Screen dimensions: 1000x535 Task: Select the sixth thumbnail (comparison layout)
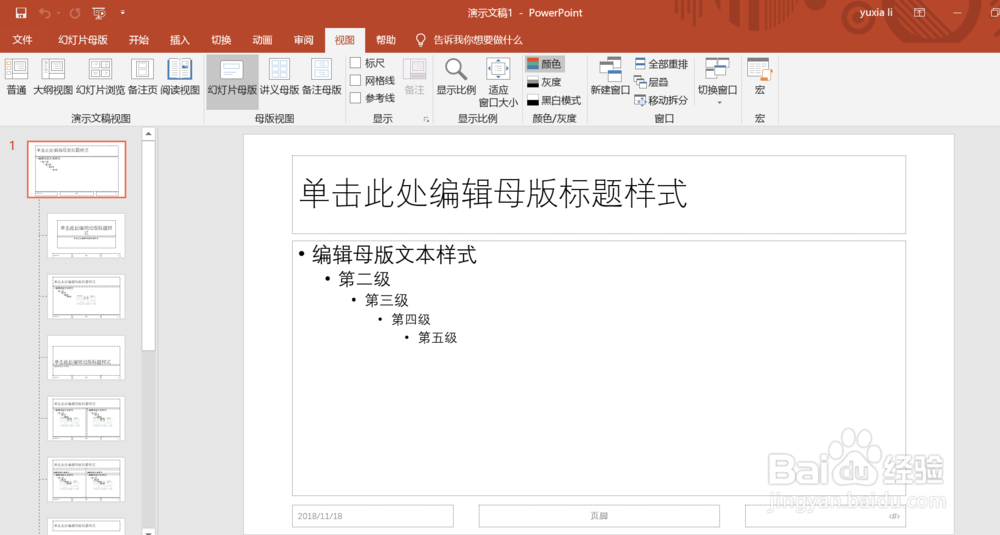tap(86, 479)
